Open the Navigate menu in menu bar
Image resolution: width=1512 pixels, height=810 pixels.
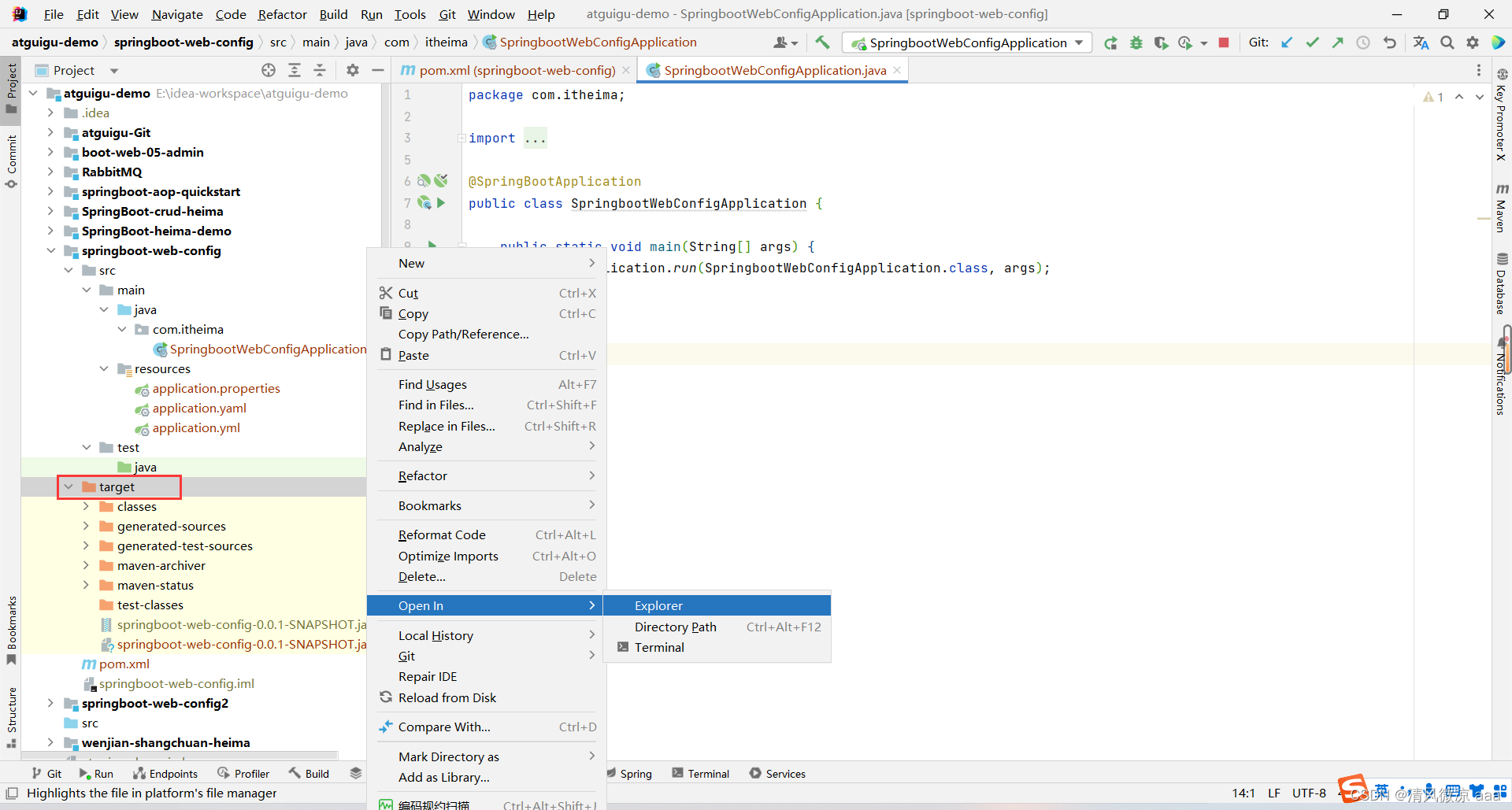(177, 14)
